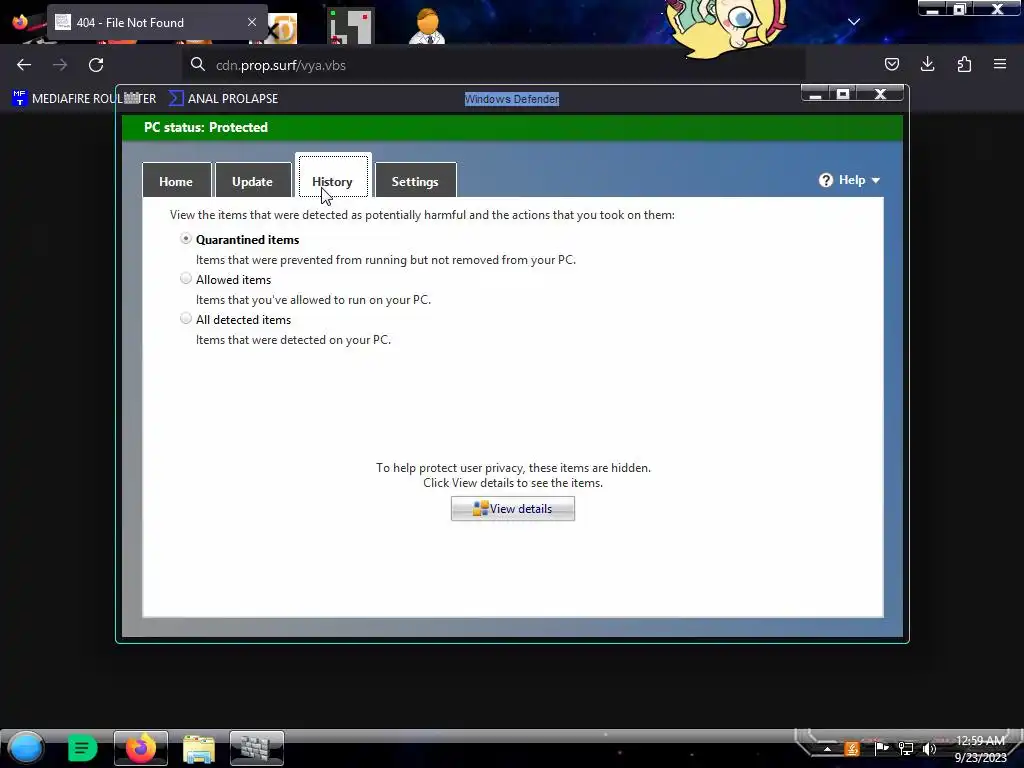
Task: Click 'Items that you've allowed to run' text
Action: [313, 300]
